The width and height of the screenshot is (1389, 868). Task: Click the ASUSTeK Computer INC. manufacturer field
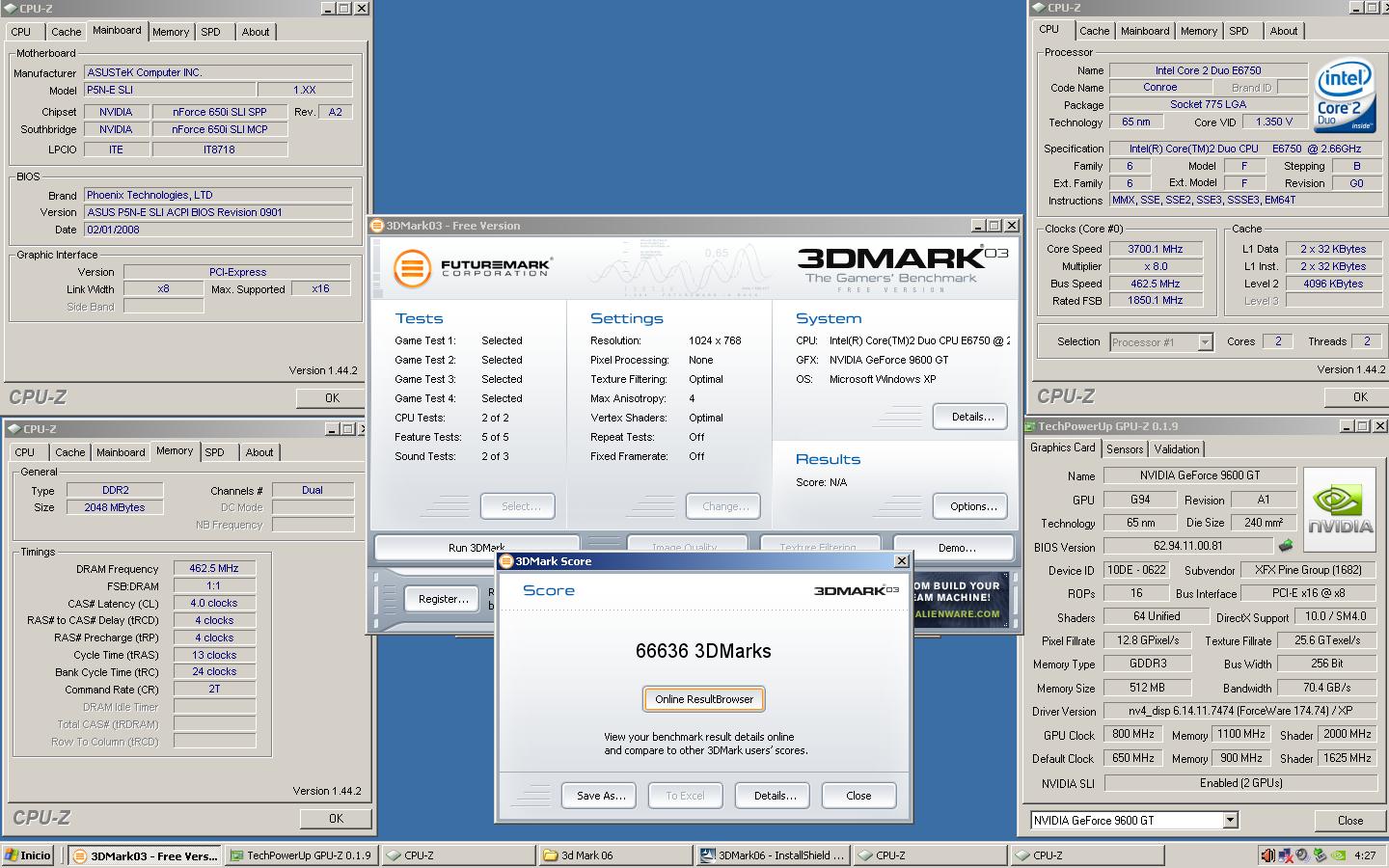[x=218, y=72]
